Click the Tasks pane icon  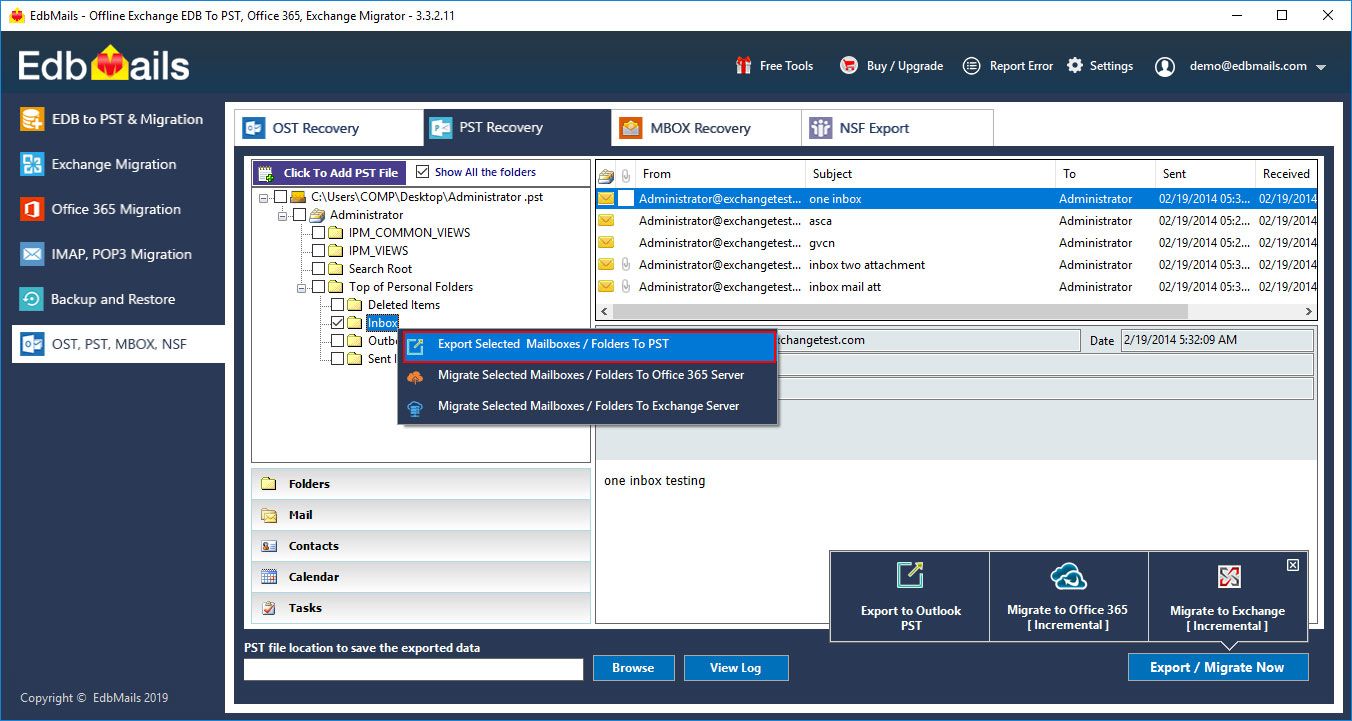[268, 608]
